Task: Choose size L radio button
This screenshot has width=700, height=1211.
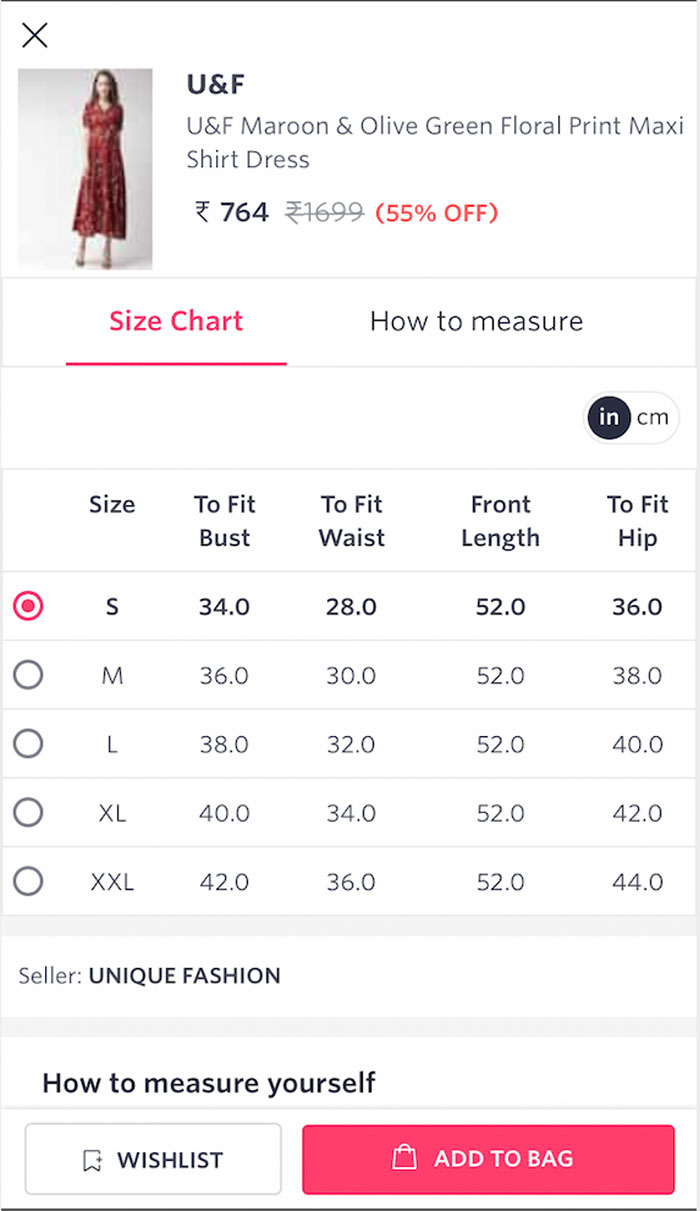Action: [28, 744]
